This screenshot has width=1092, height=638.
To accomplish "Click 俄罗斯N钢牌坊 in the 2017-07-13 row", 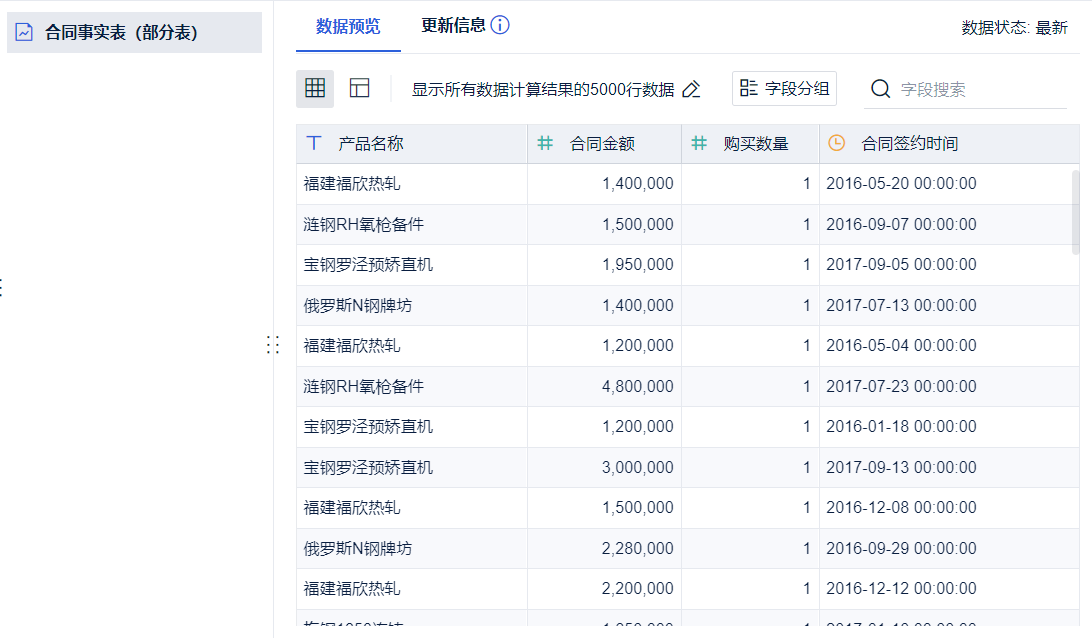I will [x=357, y=306].
